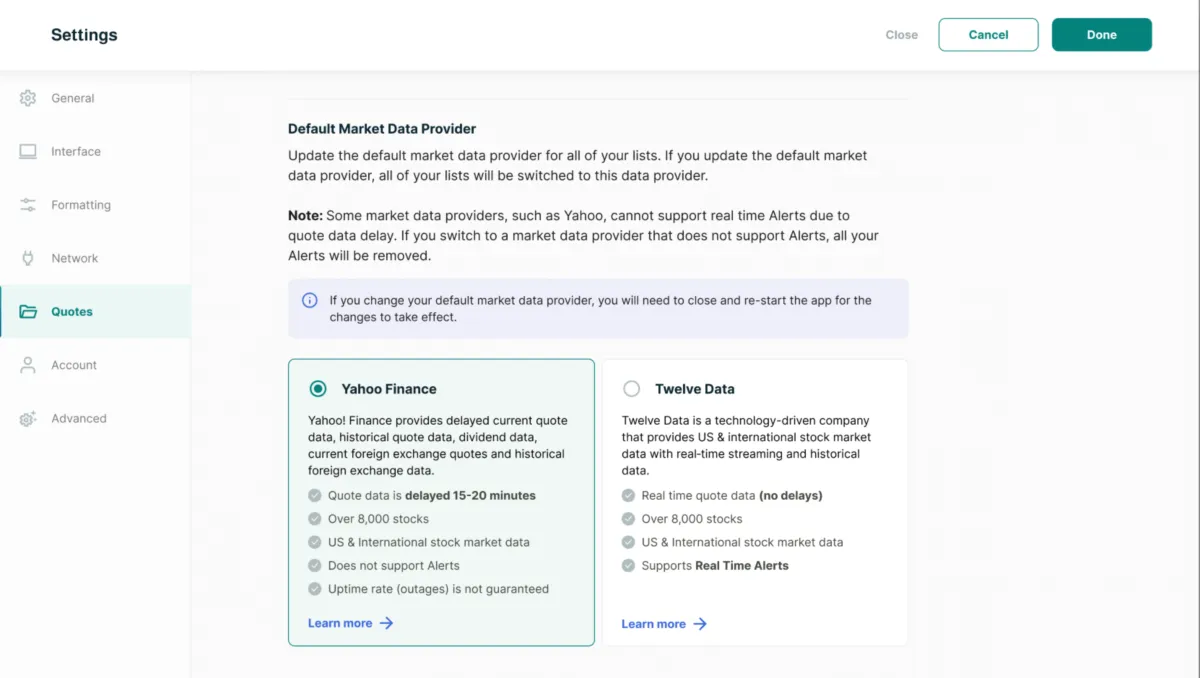This screenshot has width=1200, height=678.
Task: Open Yahoo Finance Learn more link
Action: coord(340,623)
